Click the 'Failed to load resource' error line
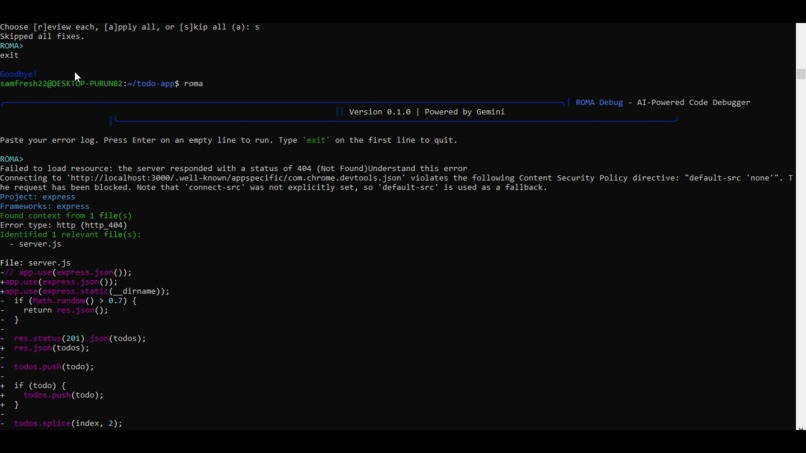This screenshot has height=453, width=806. [233, 168]
